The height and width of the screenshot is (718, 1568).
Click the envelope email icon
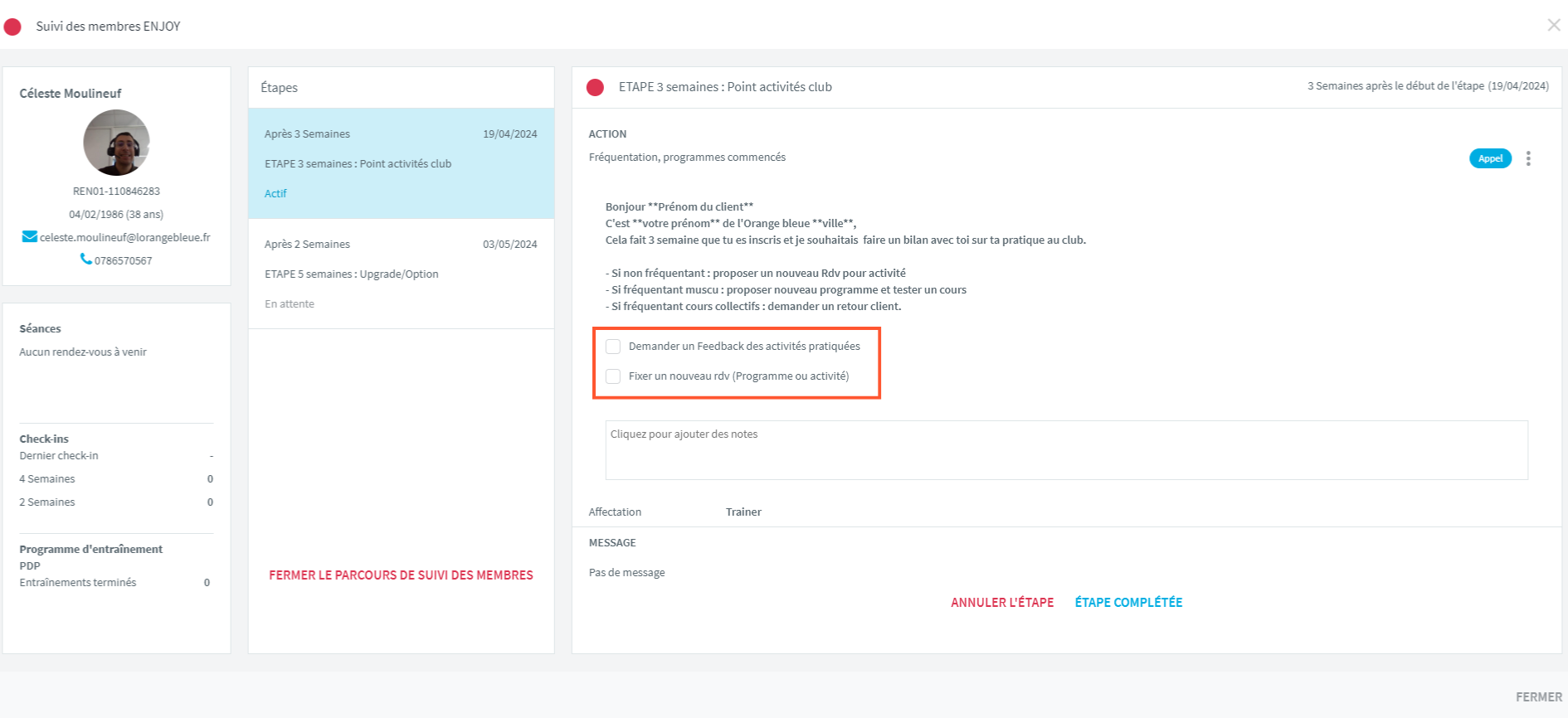(x=30, y=237)
